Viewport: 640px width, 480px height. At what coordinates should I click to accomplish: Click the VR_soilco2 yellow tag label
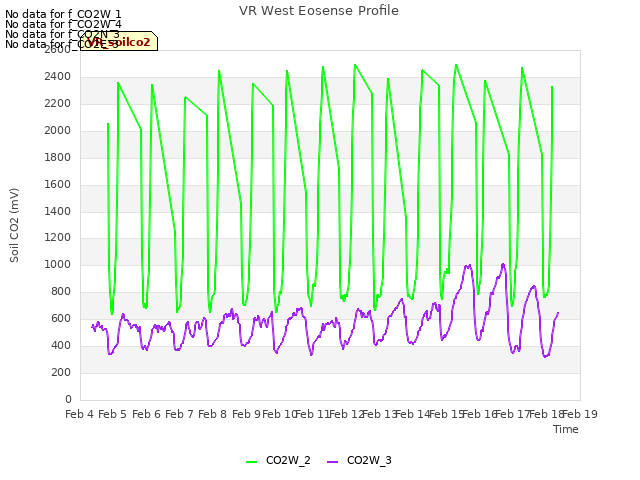point(119,42)
